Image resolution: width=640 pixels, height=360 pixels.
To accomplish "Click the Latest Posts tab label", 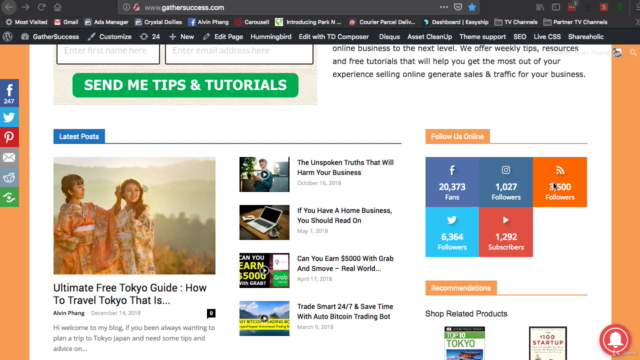I will [x=79, y=136].
